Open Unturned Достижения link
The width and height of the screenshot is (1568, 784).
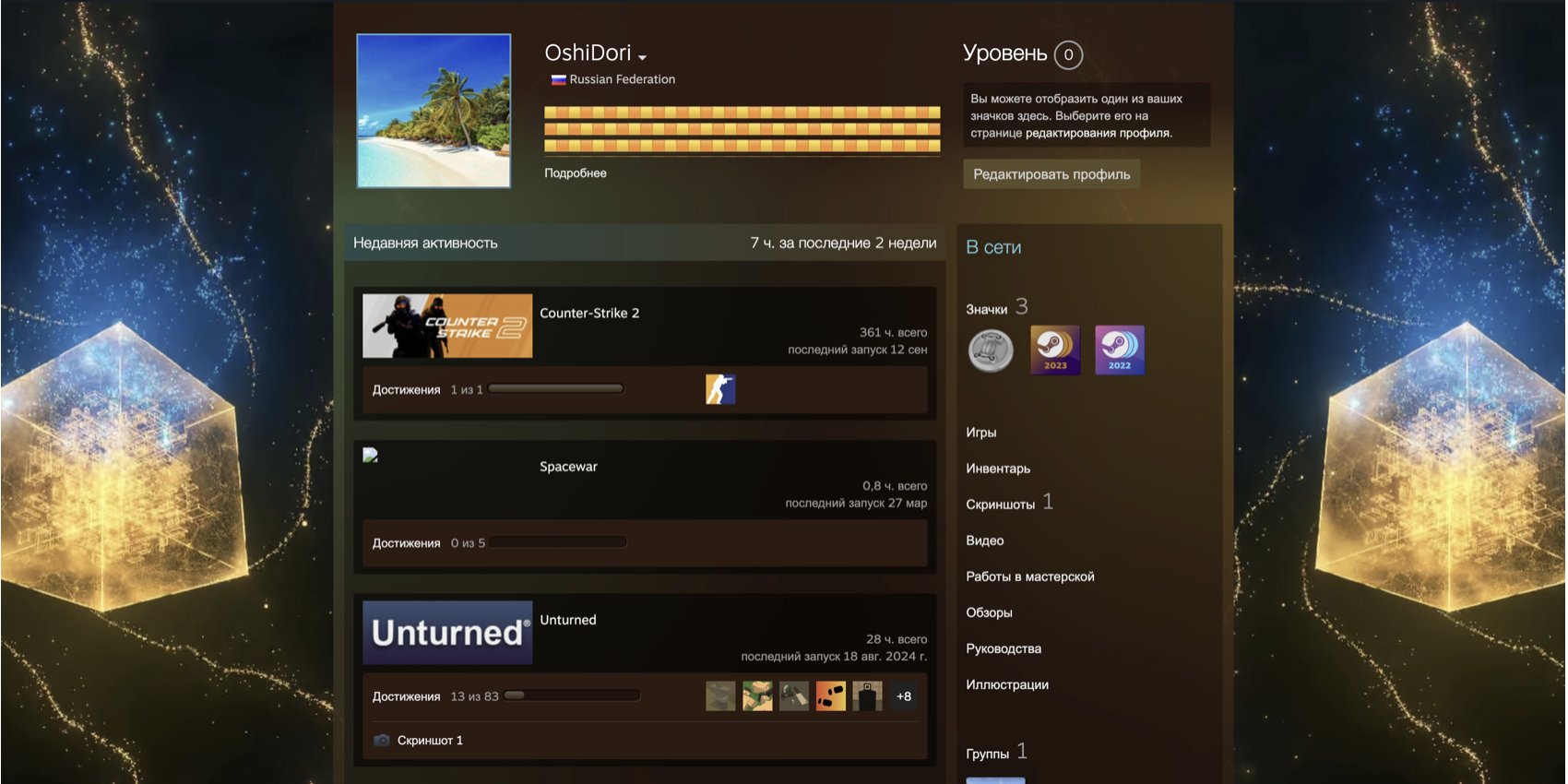click(406, 696)
